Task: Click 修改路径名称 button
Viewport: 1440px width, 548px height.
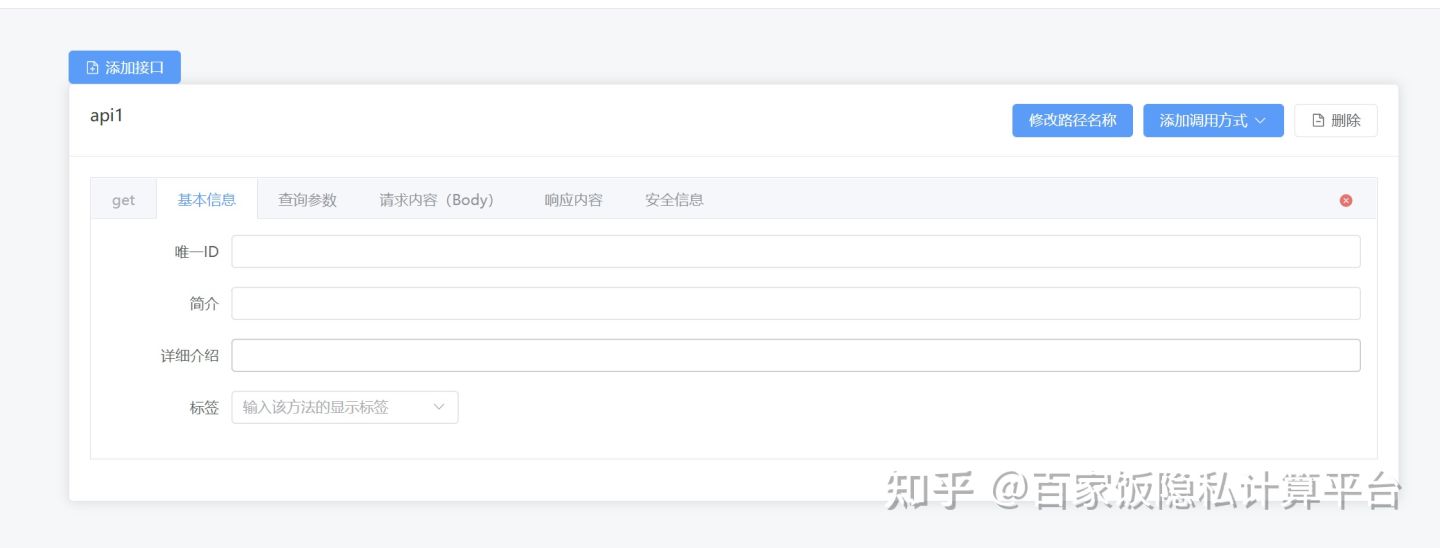Action: click(x=1072, y=120)
